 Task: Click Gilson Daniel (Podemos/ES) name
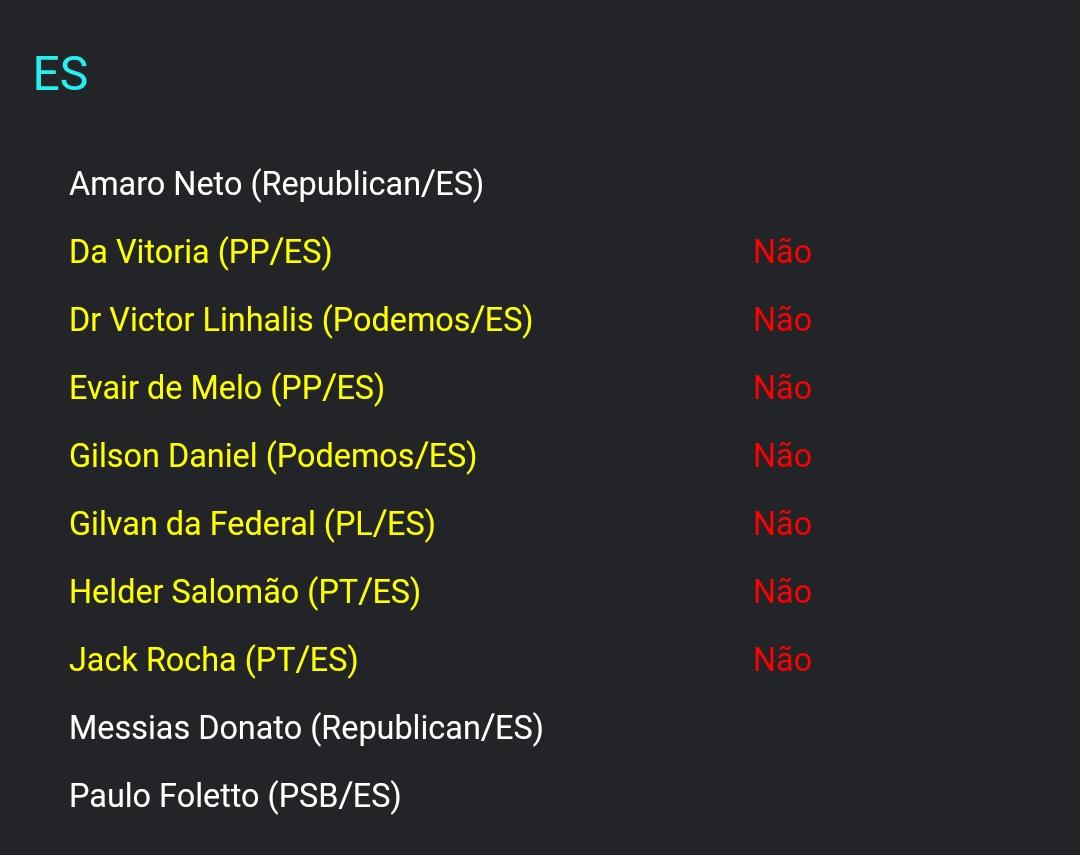(272, 456)
